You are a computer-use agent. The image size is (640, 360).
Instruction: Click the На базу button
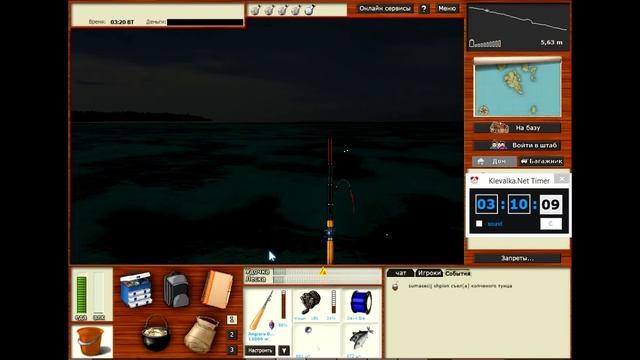click(517, 128)
